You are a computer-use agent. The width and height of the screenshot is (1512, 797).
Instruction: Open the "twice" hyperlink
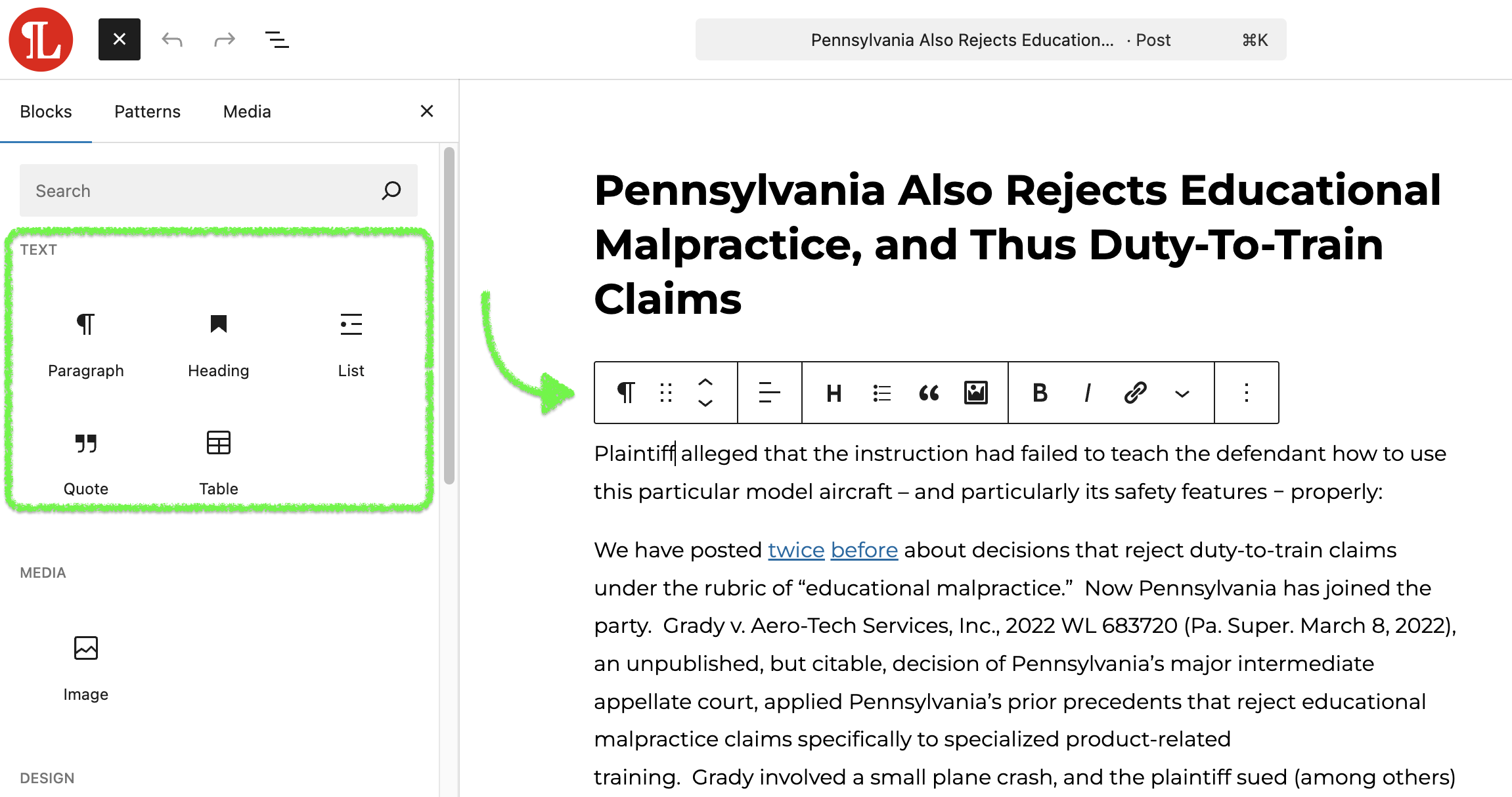click(796, 550)
